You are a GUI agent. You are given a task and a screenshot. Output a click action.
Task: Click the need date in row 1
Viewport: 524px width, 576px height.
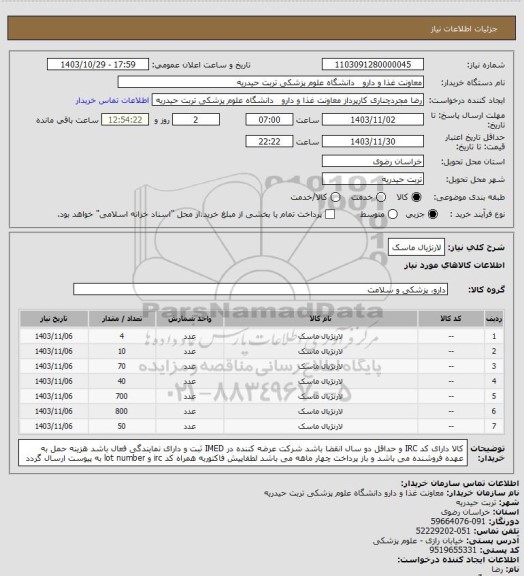[54, 336]
